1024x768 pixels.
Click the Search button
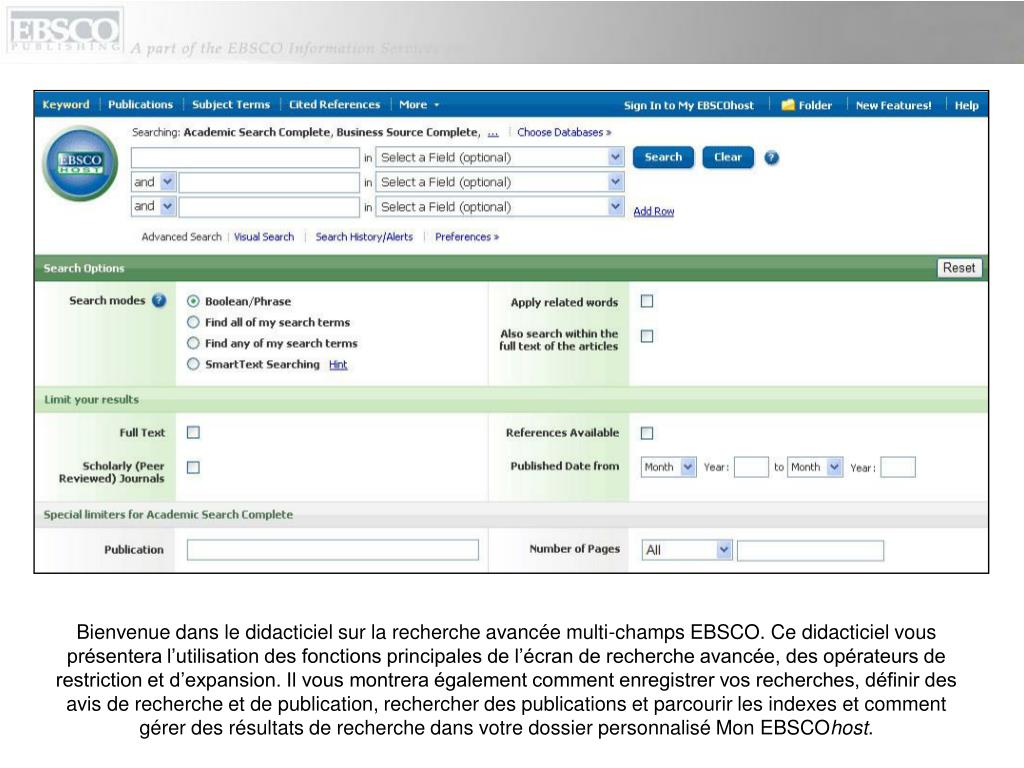coord(663,157)
